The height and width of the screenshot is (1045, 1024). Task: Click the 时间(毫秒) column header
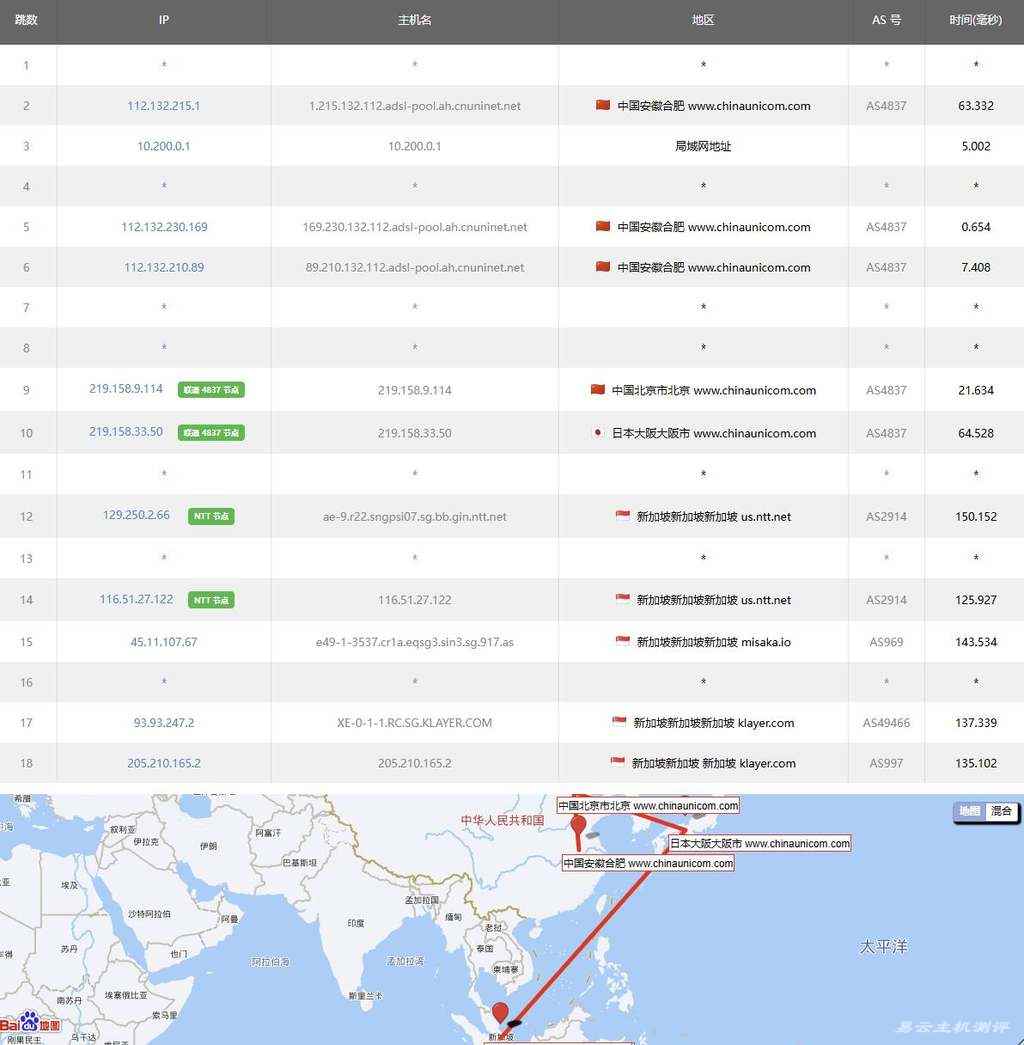[x=975, y=20]
